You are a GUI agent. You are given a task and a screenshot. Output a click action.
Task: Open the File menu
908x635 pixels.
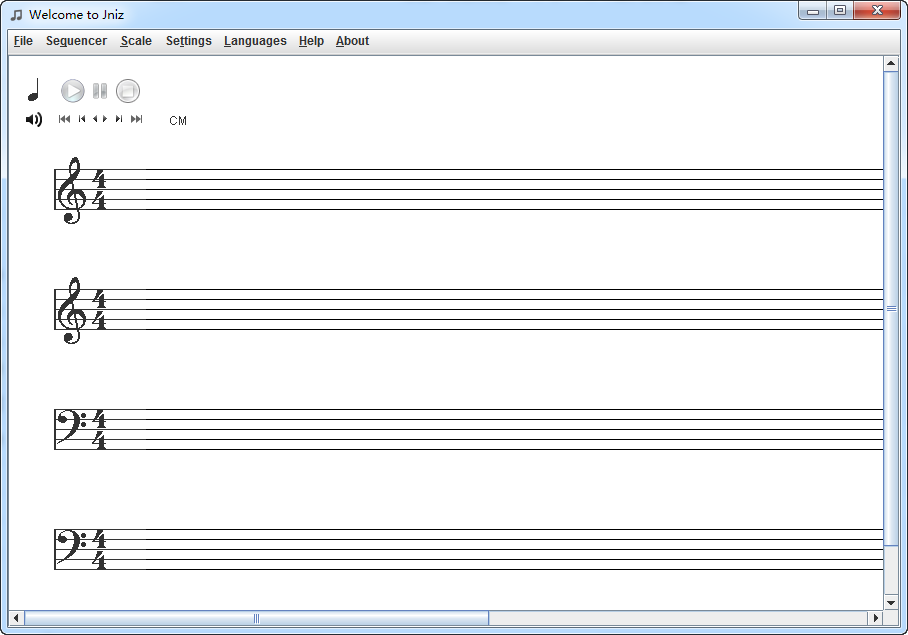click(22, 41)
